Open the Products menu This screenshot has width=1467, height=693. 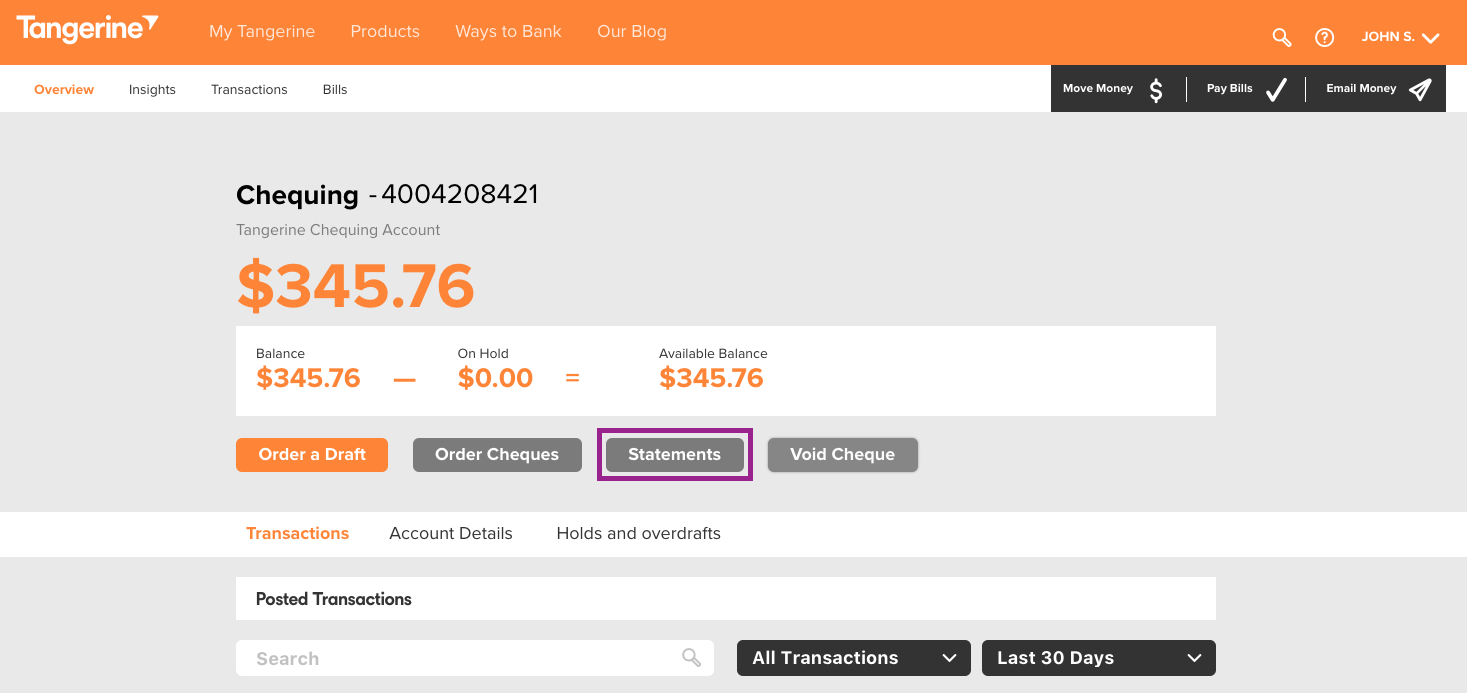pyautogui.click(x=385, y=31)
